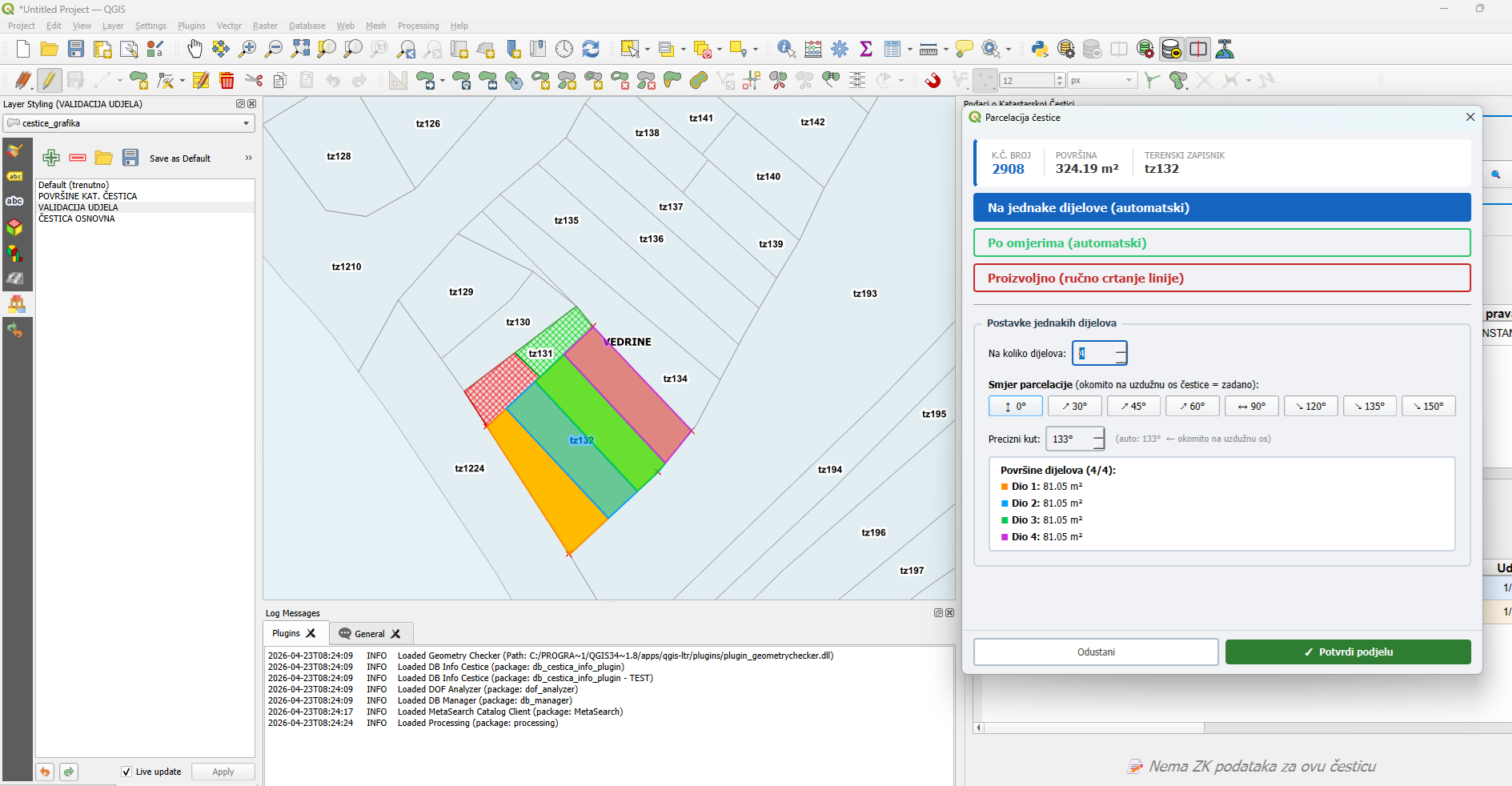Open the Python Console

click(x=1040, y=50)
